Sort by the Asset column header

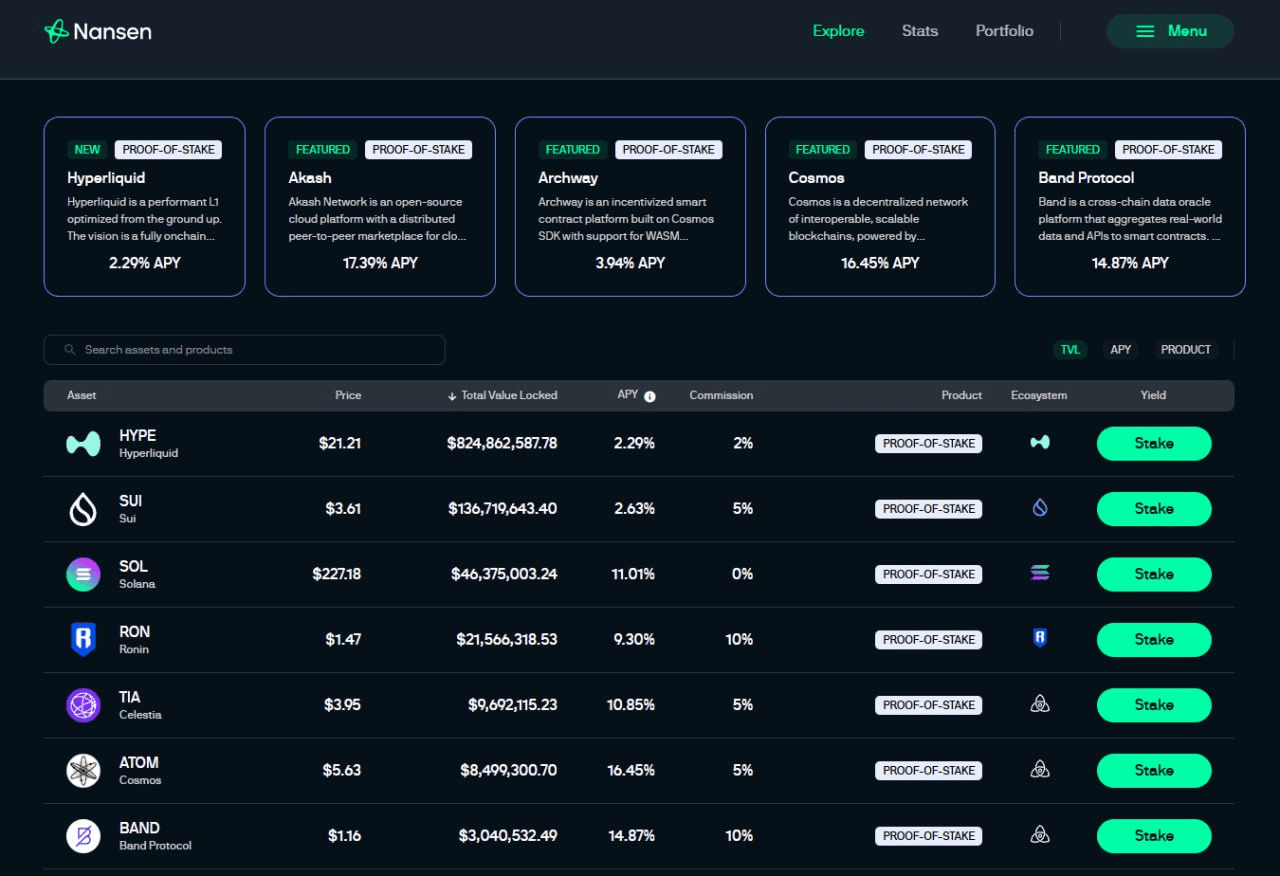click(x=82, y=395)
